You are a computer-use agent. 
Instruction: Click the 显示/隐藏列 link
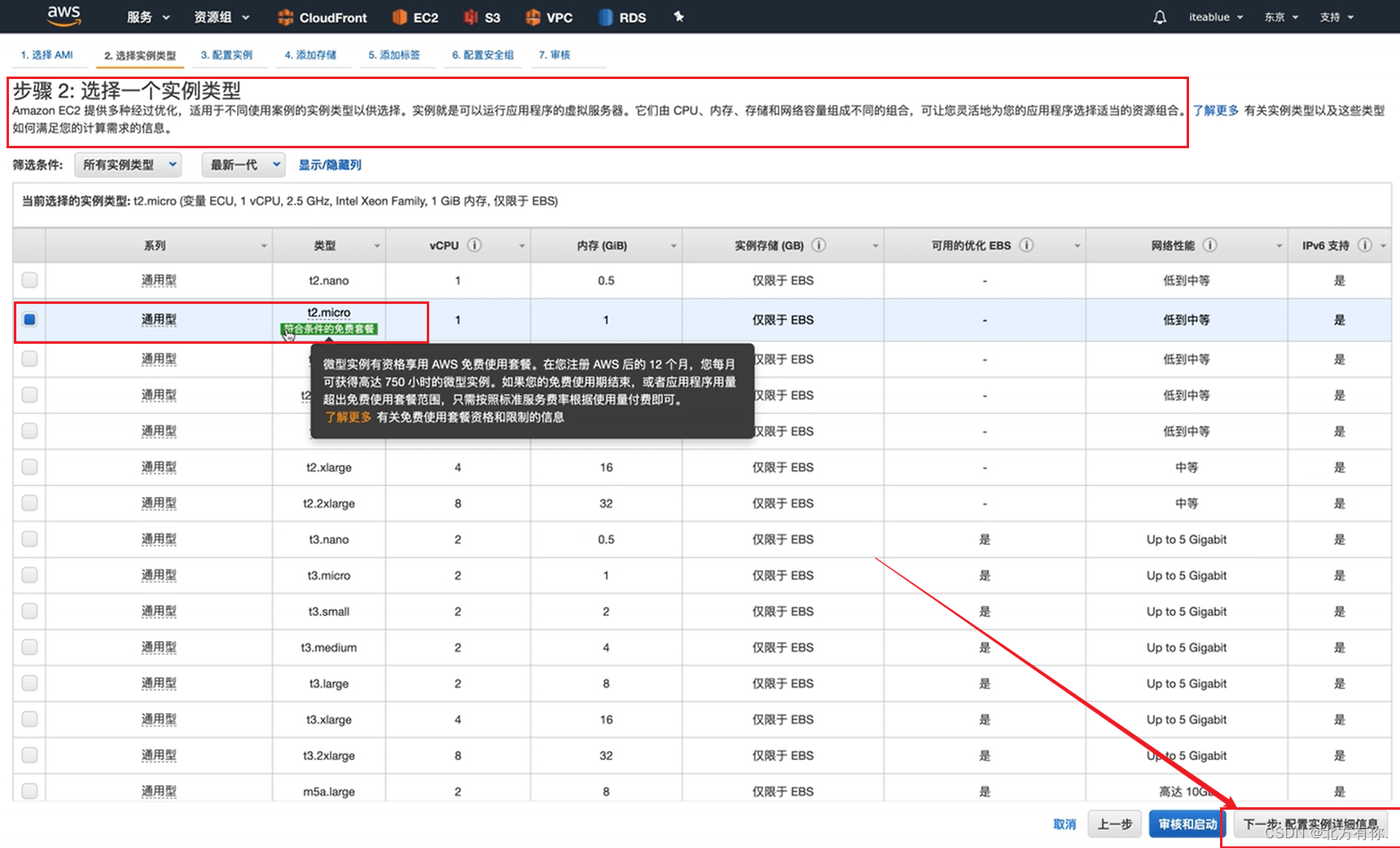pyautogui.click(x=330, y=165)
